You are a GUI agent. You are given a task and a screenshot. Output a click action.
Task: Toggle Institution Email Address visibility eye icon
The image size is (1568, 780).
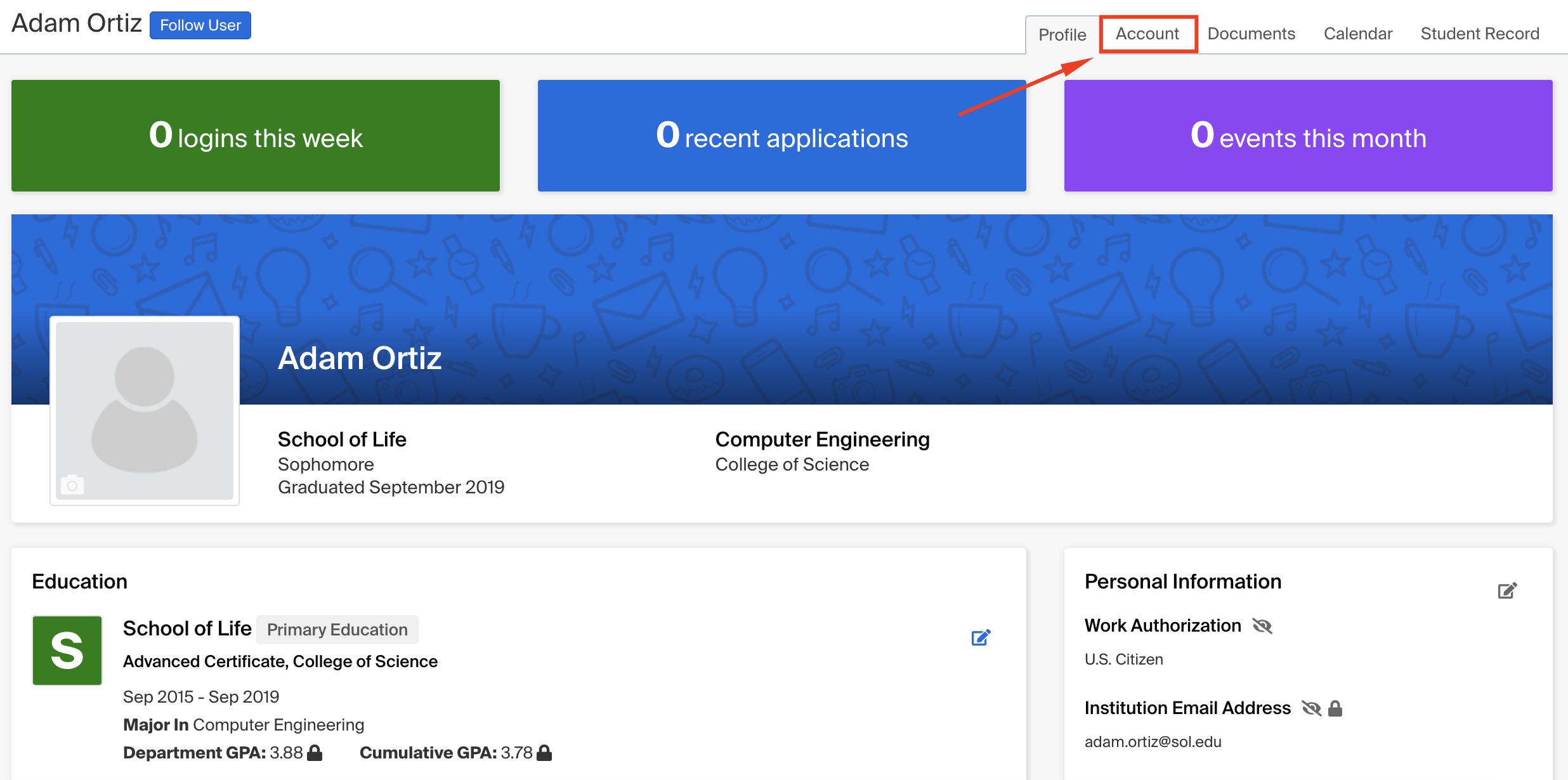click(x=1311, y=708)
